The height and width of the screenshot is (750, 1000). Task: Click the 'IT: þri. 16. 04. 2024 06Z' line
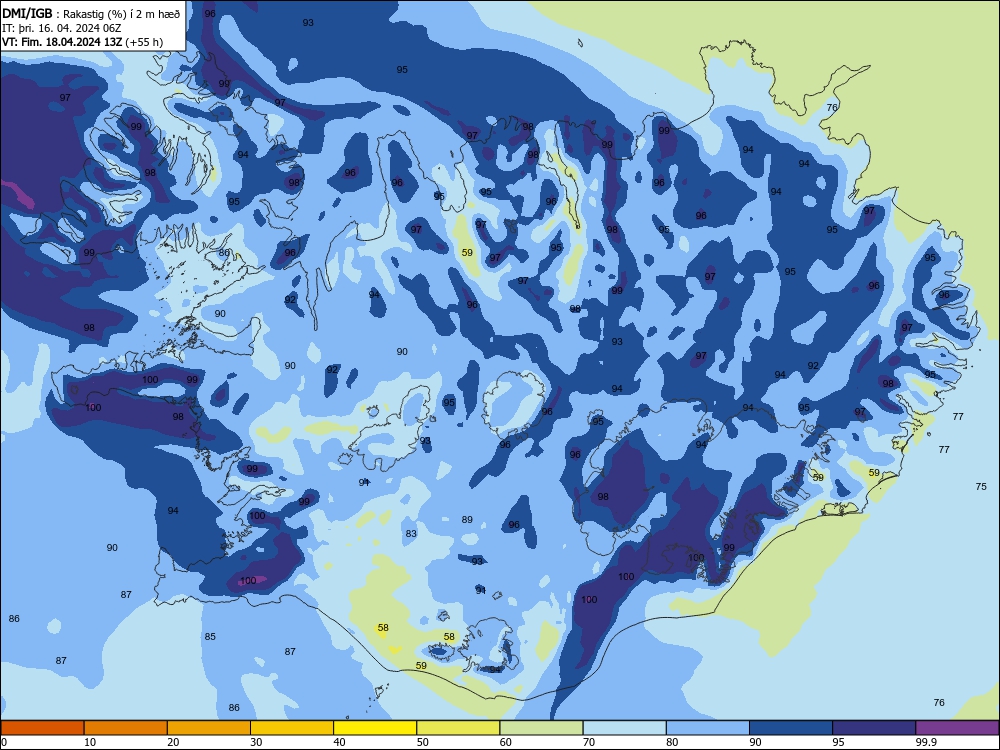click(61, 28)
